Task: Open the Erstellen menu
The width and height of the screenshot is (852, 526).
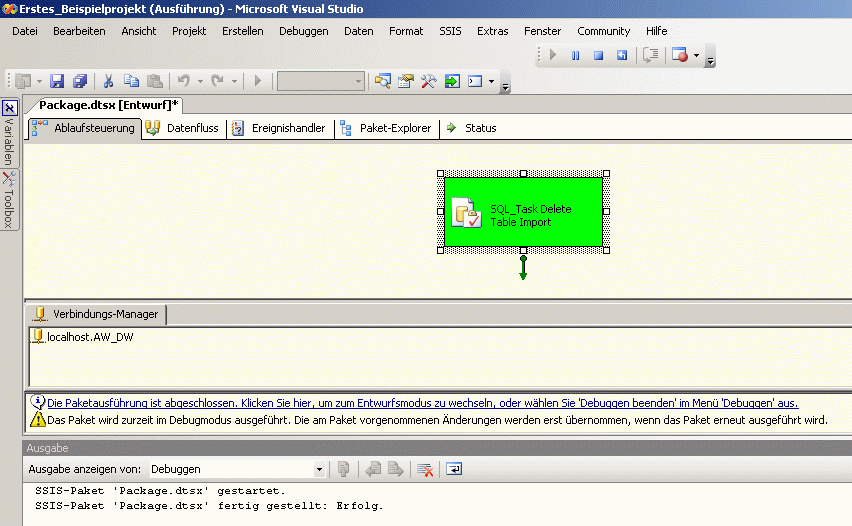Action: (x=243, y=31)
